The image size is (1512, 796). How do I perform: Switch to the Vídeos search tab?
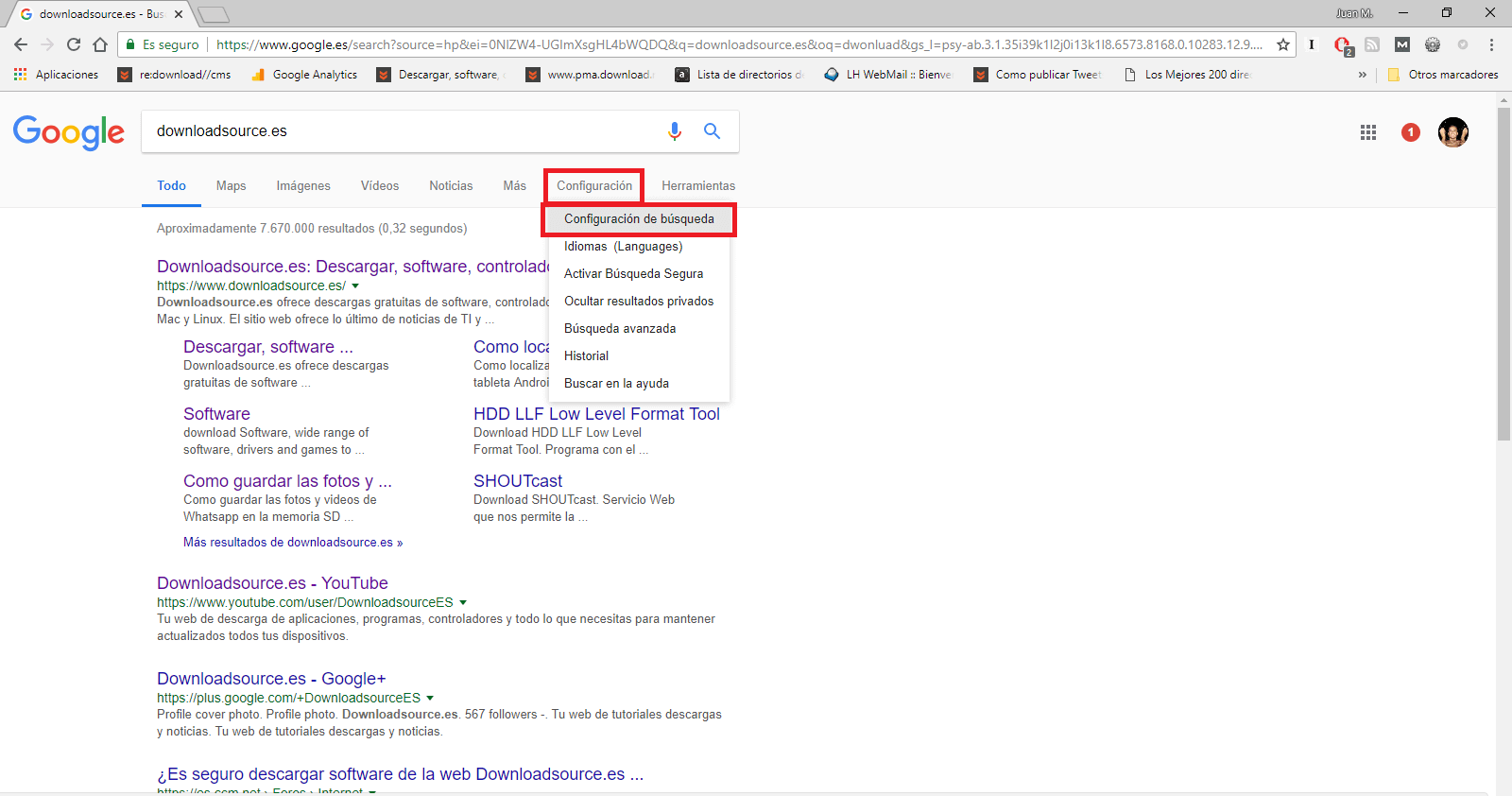coord(380,186)
